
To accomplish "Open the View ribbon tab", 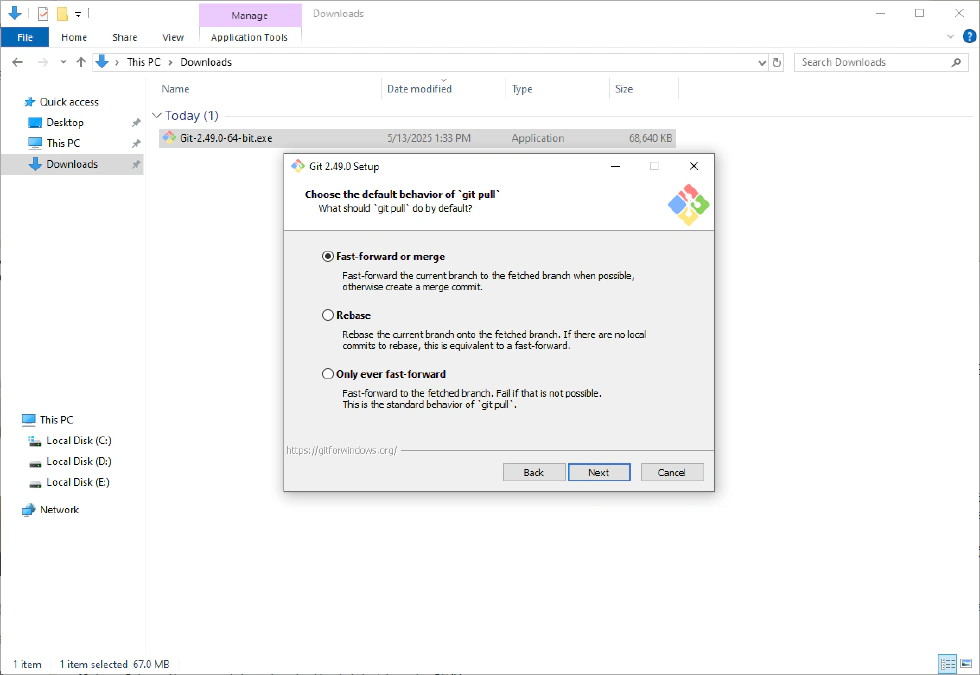I will pyautogui.click(x=173, y=37).
